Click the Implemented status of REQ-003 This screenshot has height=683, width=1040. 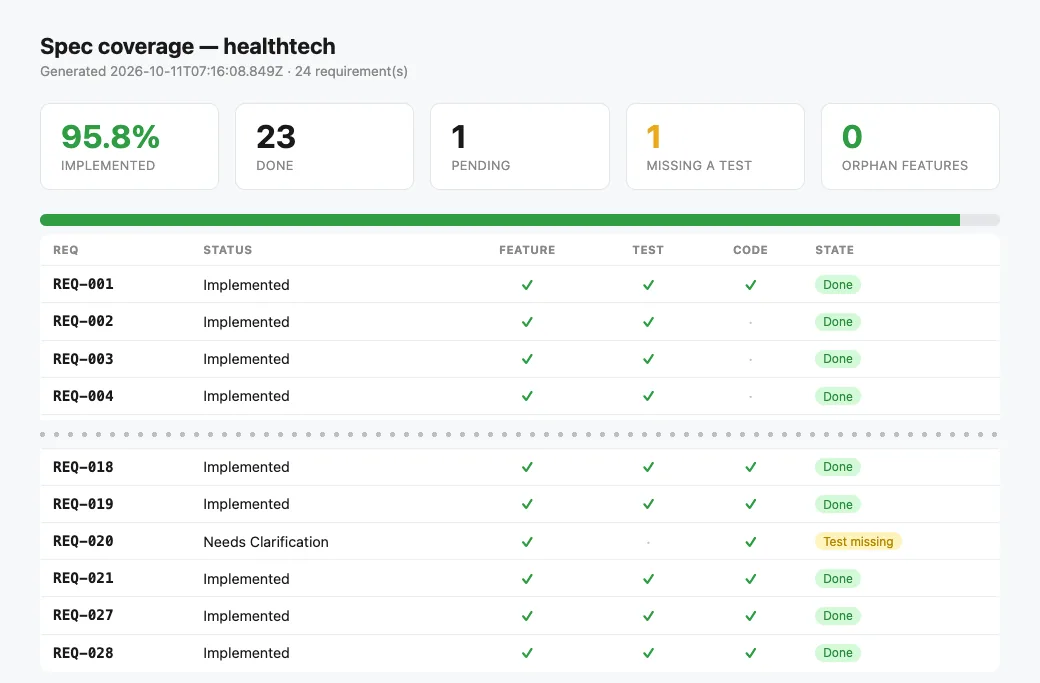[246, 359]
